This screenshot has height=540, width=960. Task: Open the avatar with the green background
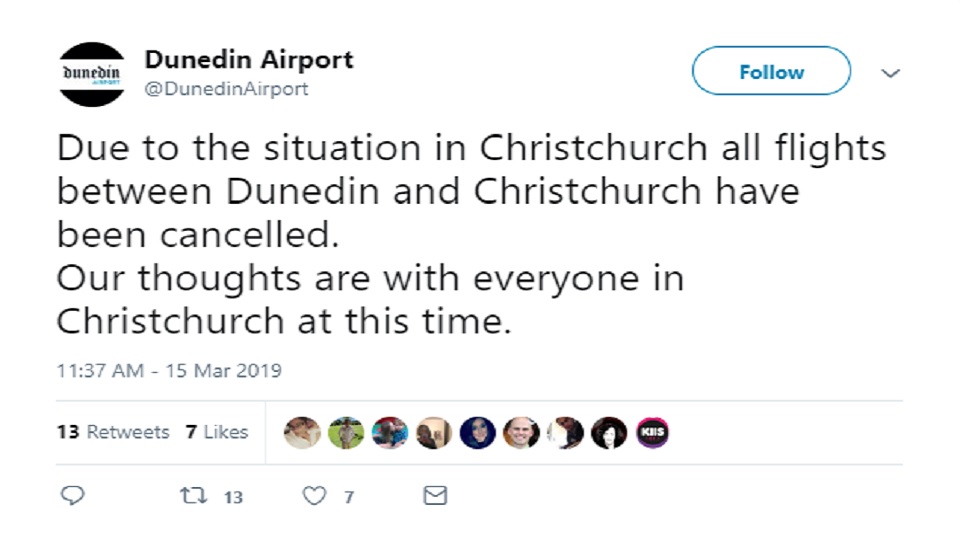point(346,432)
